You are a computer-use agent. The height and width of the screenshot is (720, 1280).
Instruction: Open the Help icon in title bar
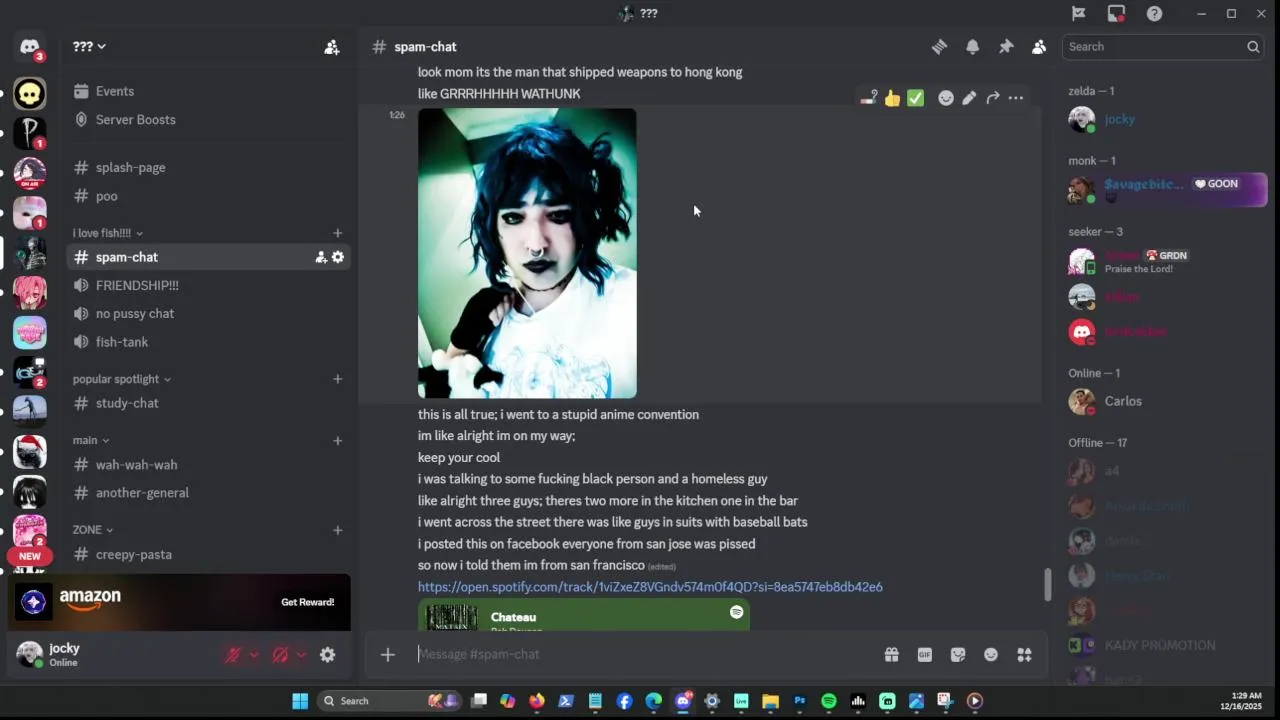tap(1154, 13)
